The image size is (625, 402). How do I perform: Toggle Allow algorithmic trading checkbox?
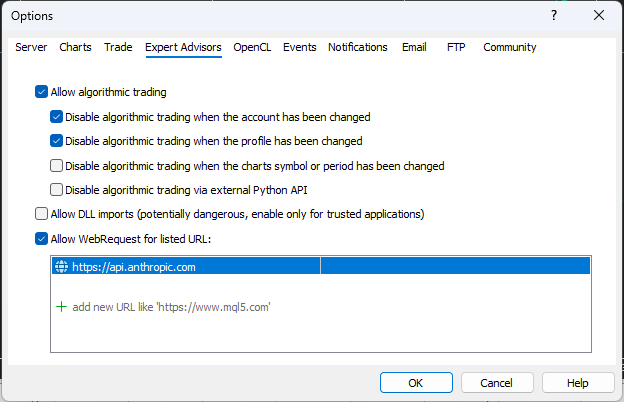tap(41, 92)
